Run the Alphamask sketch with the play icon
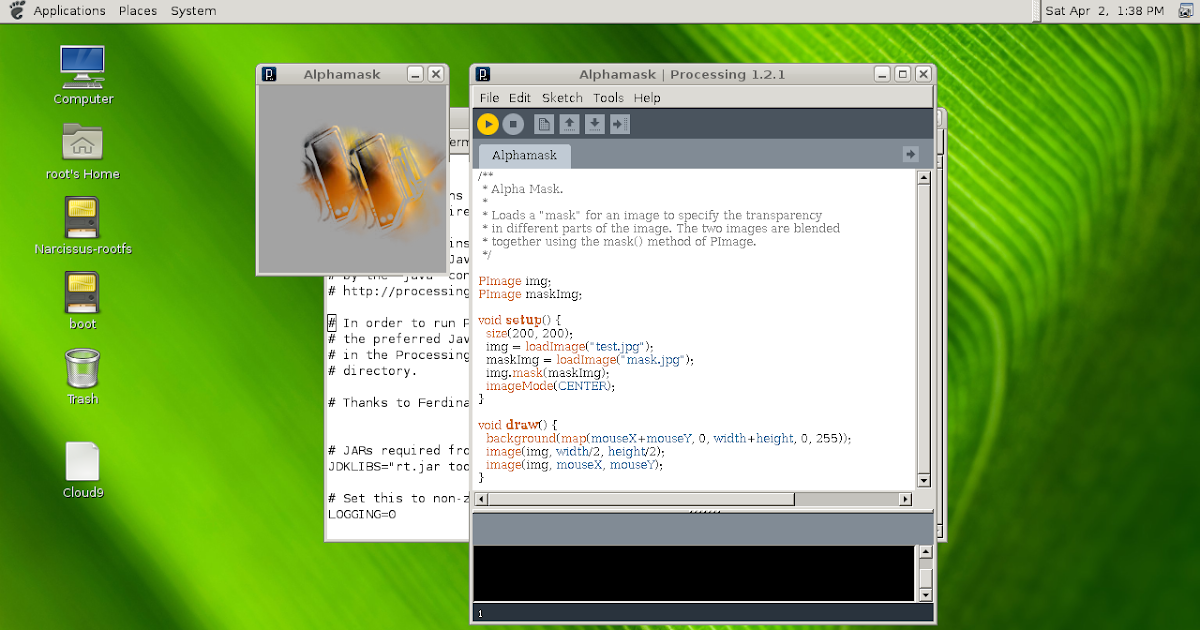This screenshot has width=1200, height=630. tap(488, 124)
